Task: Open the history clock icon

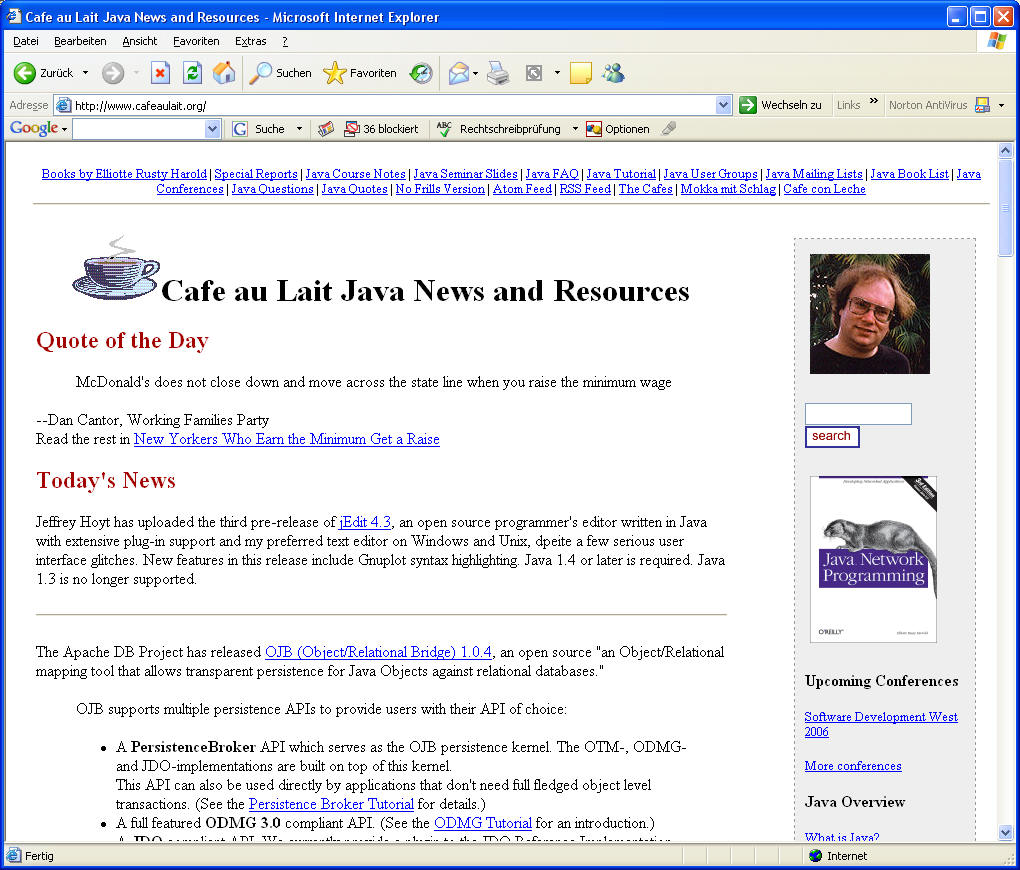Action: [421, 73]
